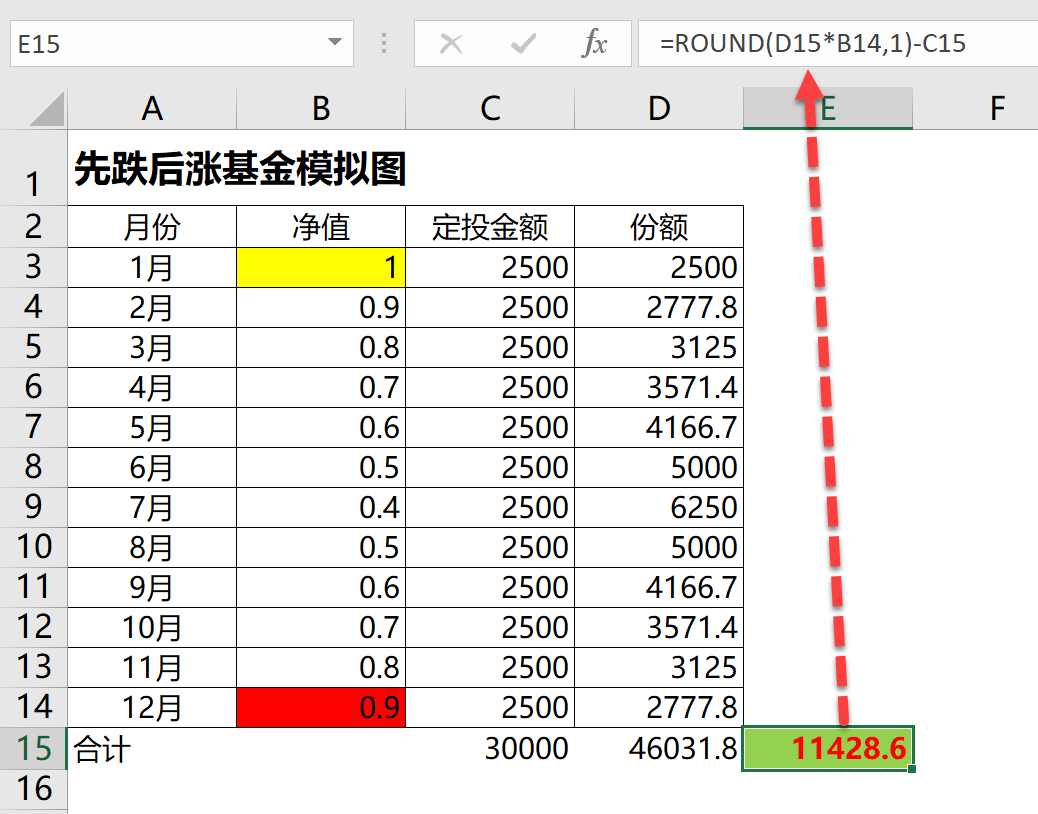Select column A header
This screenshot has height=814, width=1038.
pyautogui.click(x=152, y=109)
